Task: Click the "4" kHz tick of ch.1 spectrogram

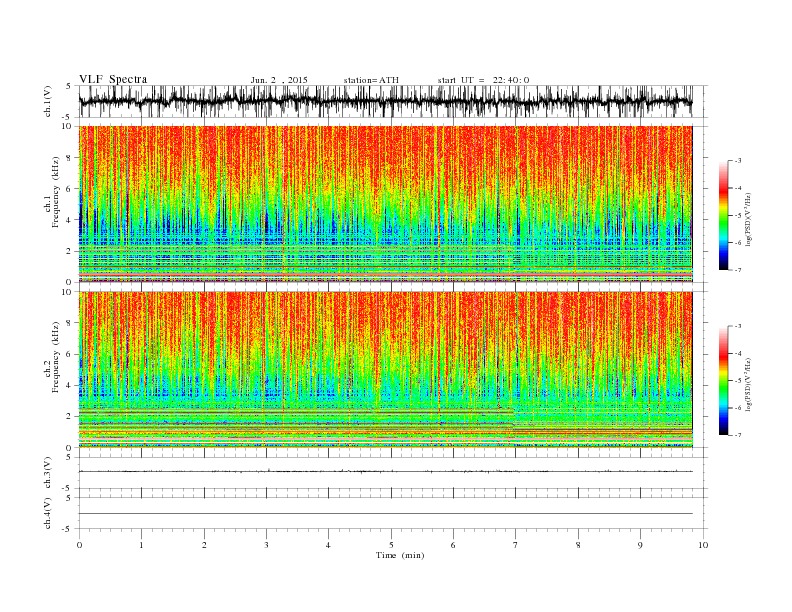Action: click(70, 220)
